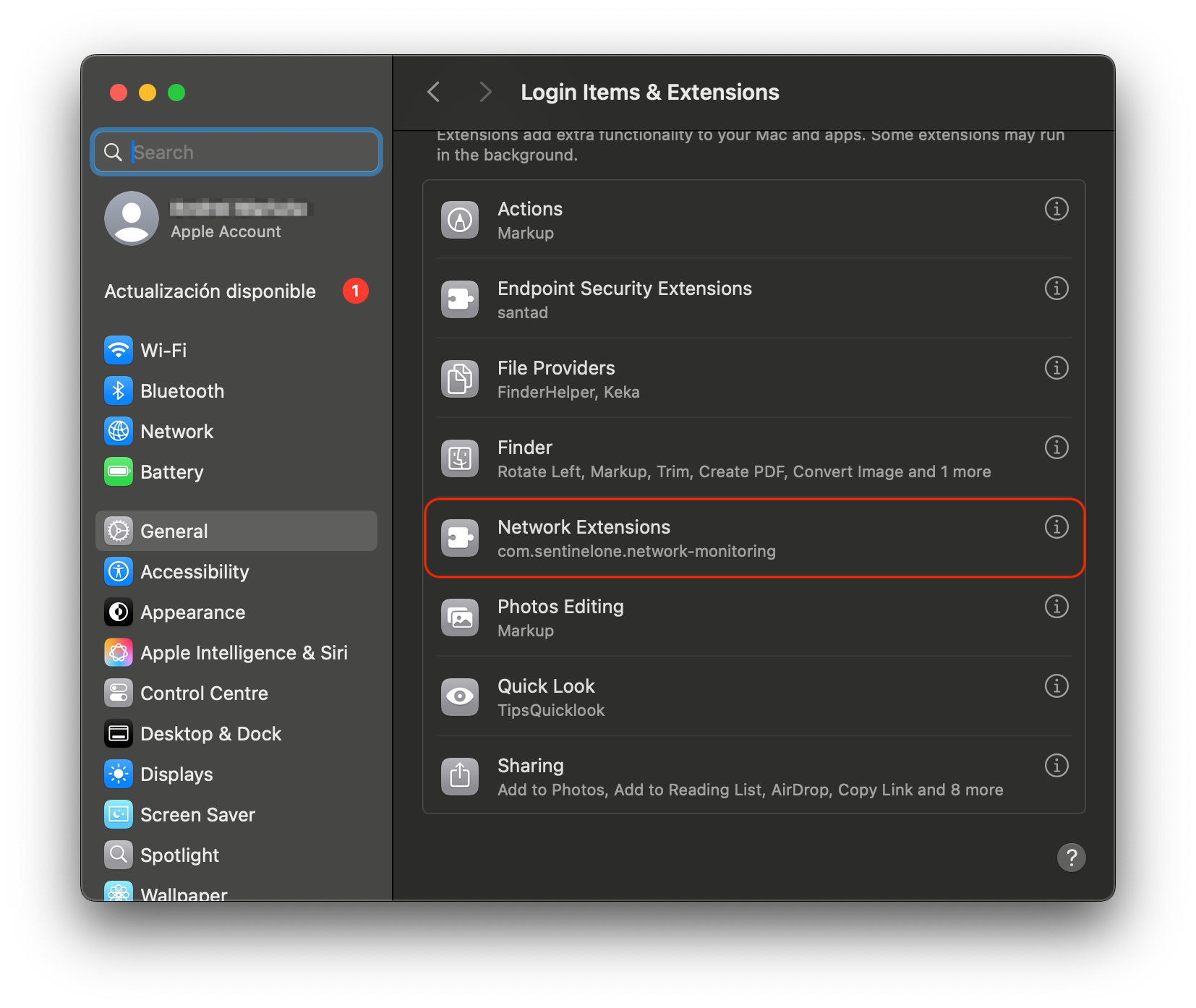Open Battery settings
This screenshot has width=1196, height=1008.
coord(171,471)
